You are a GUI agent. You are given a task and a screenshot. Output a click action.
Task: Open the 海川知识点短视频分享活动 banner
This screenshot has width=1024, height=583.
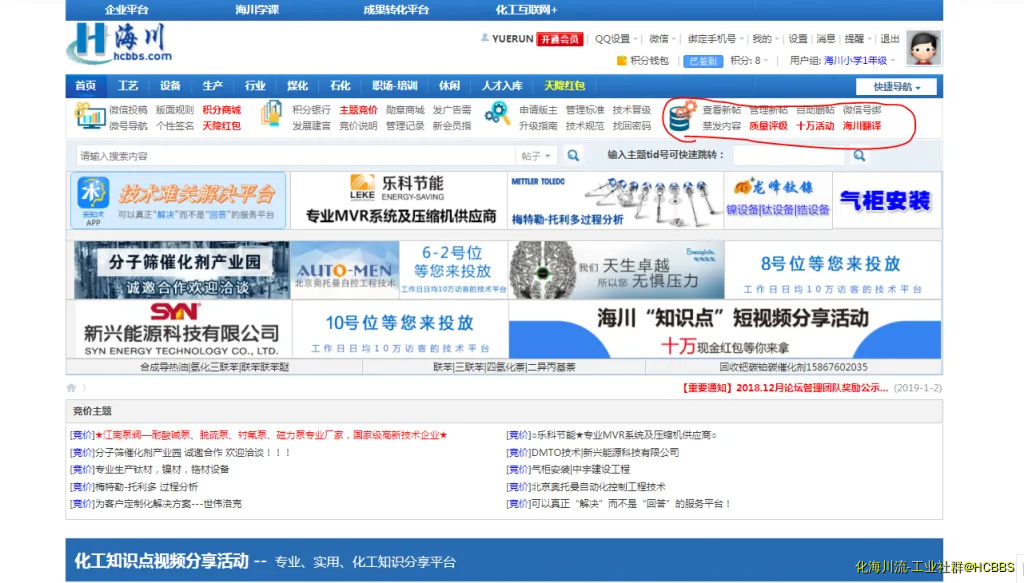[x=724, y=329]
